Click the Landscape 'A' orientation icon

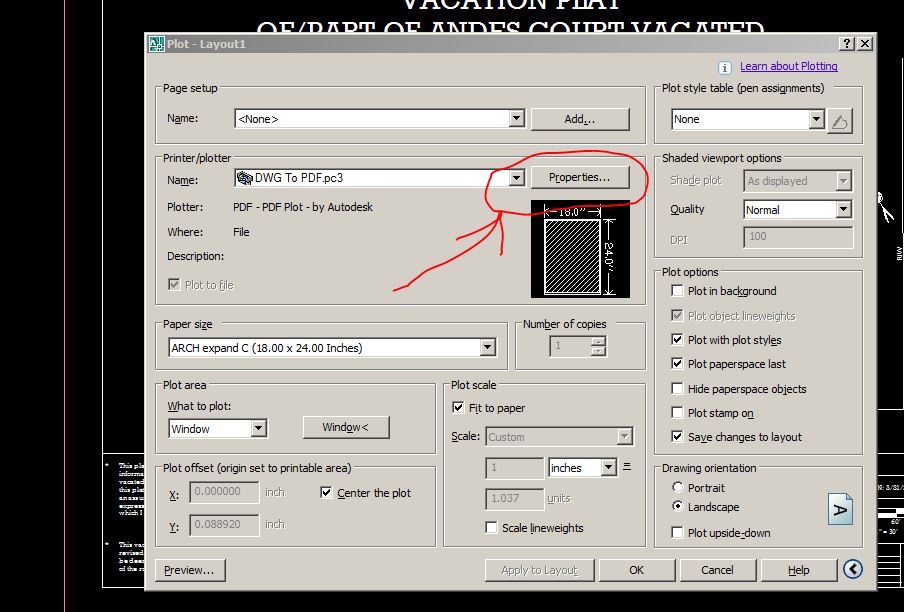click(838, 509)
